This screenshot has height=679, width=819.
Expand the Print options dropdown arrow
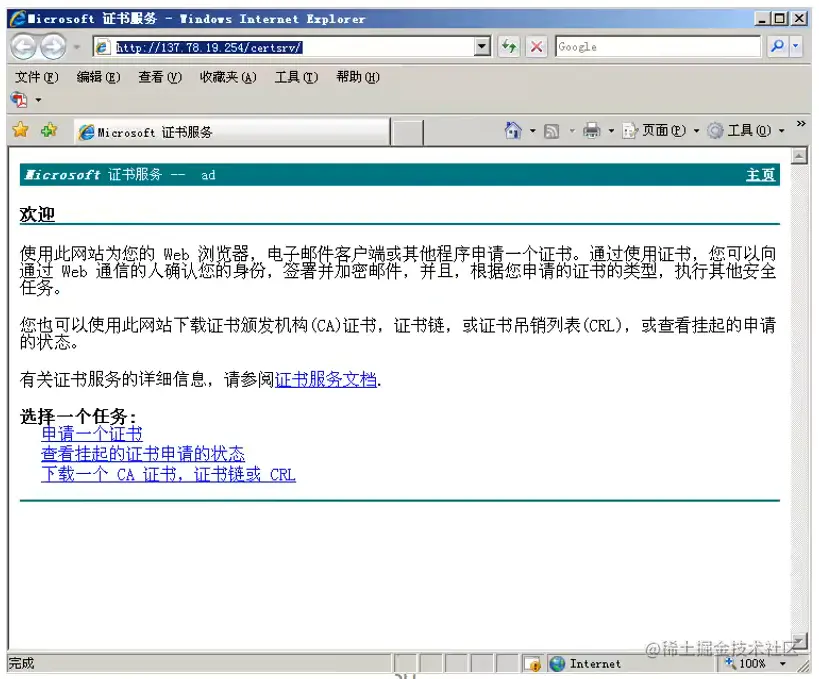pos(611,131)
